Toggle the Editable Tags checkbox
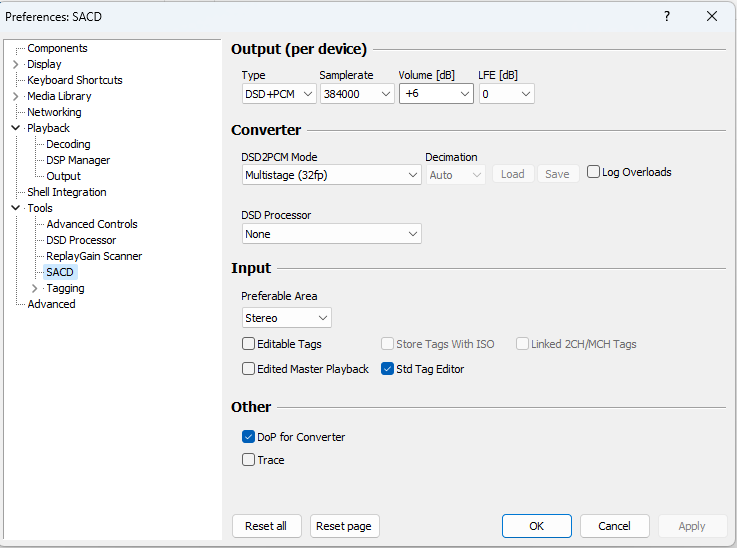Image resolution: width=737 pixels, height=548 pixels. (x=249, y=344)
